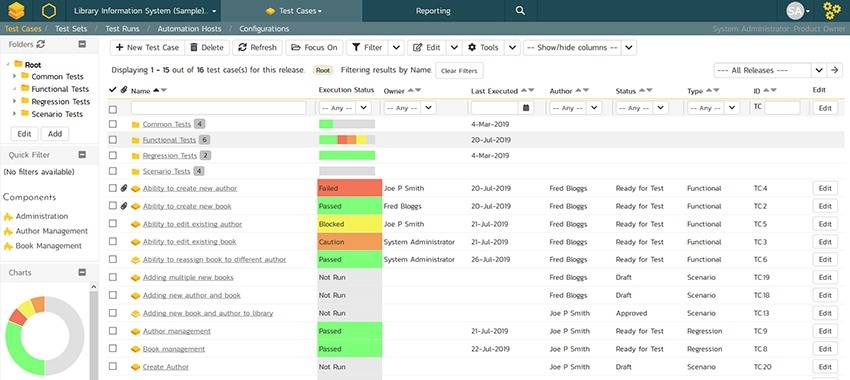Switch to the Automation Hosts sub-tab

[189, 29]
